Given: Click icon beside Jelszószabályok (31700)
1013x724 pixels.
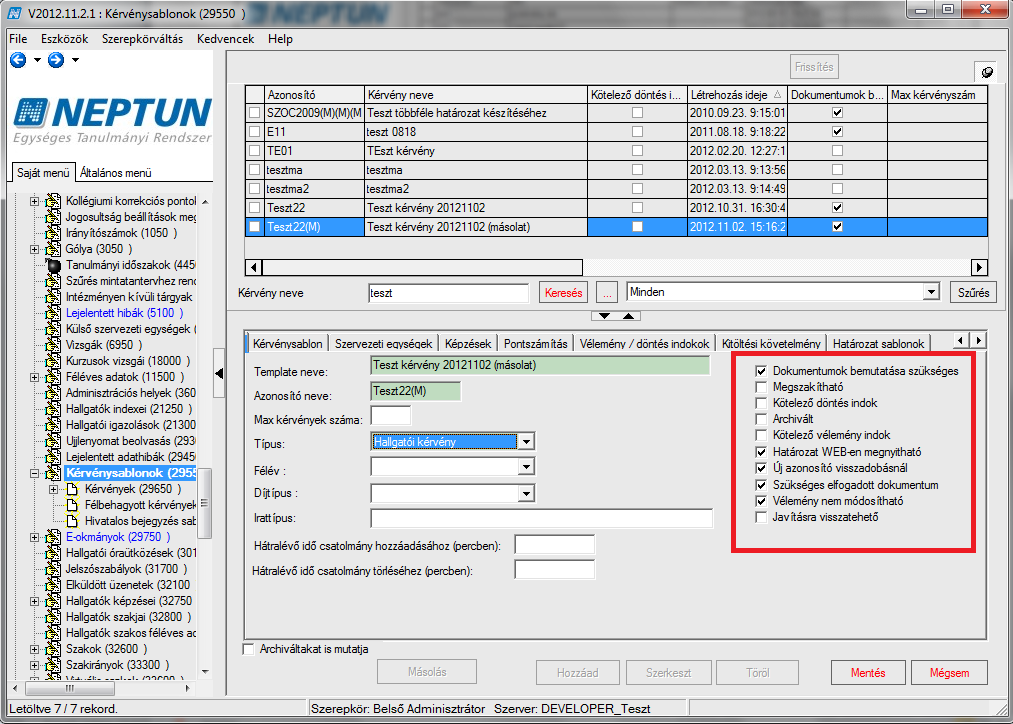Looking at the screenshot, I should click(x=54, y=569).
